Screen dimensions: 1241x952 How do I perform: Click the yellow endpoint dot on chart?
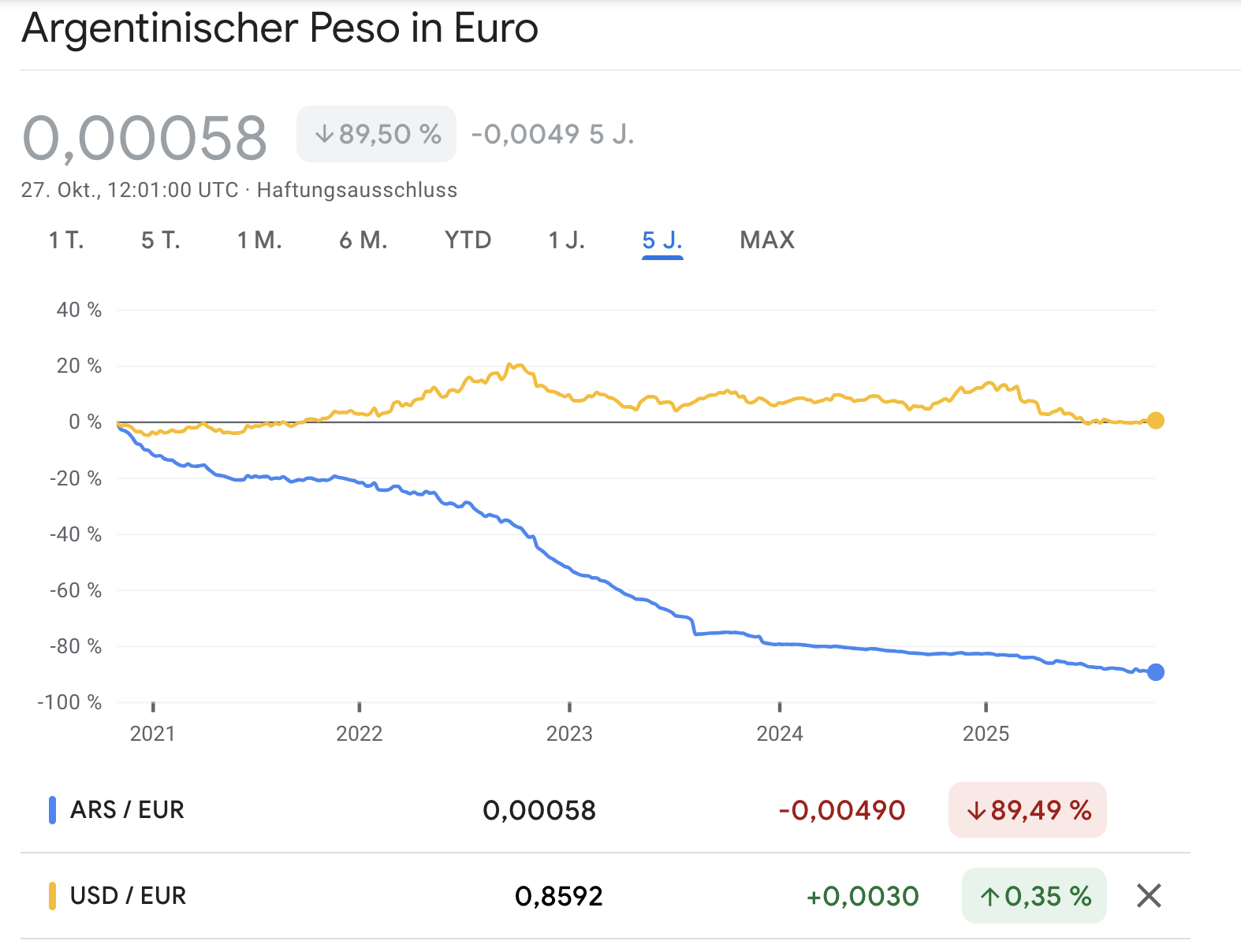tap(1155, 421)
